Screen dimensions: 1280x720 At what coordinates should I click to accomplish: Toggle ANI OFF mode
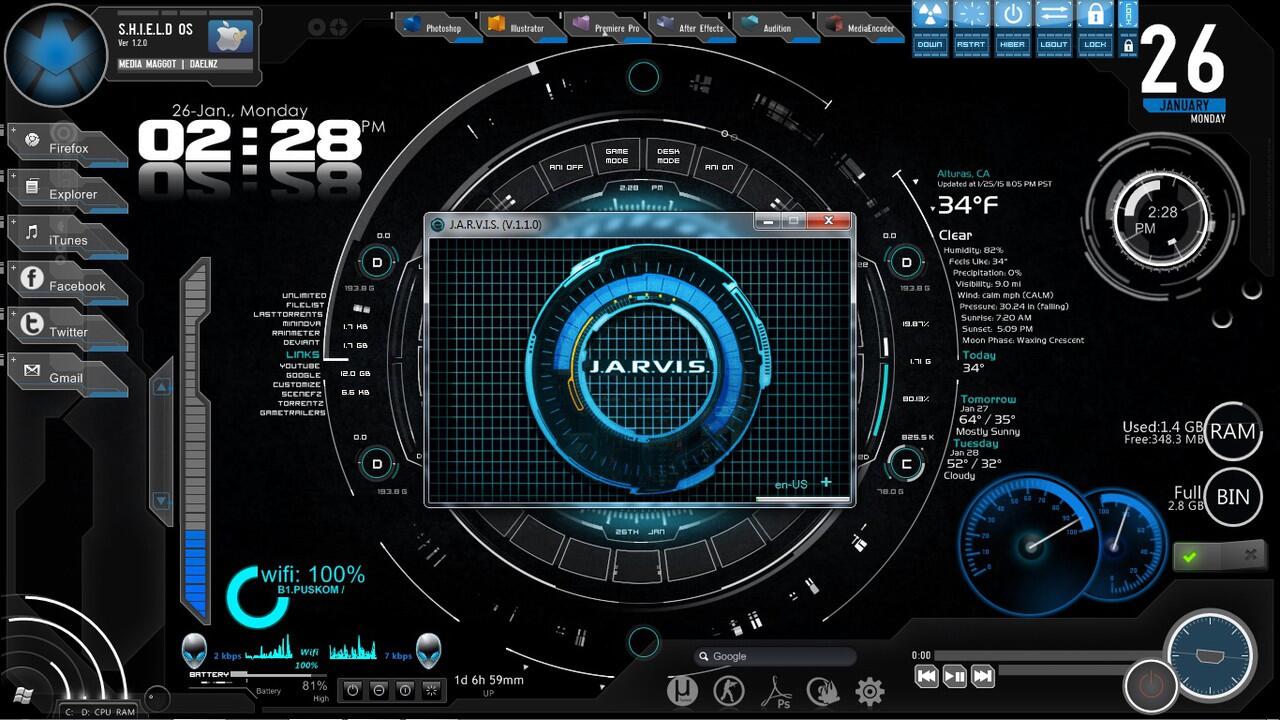coord(566,167)
